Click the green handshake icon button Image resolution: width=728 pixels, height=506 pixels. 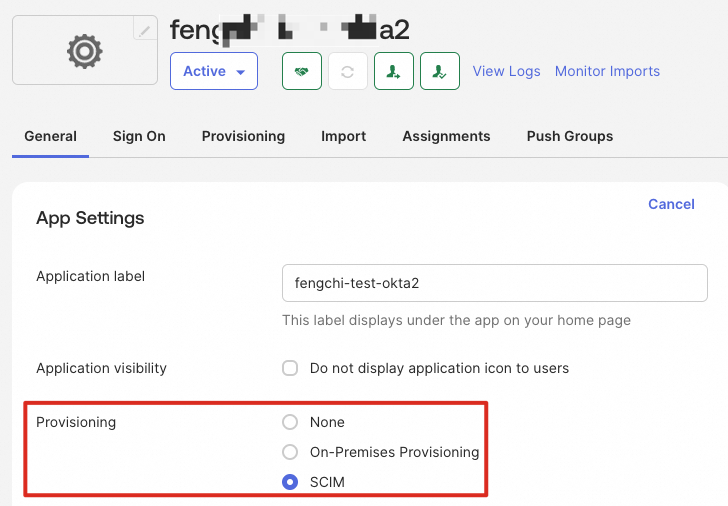coord(302,71)
